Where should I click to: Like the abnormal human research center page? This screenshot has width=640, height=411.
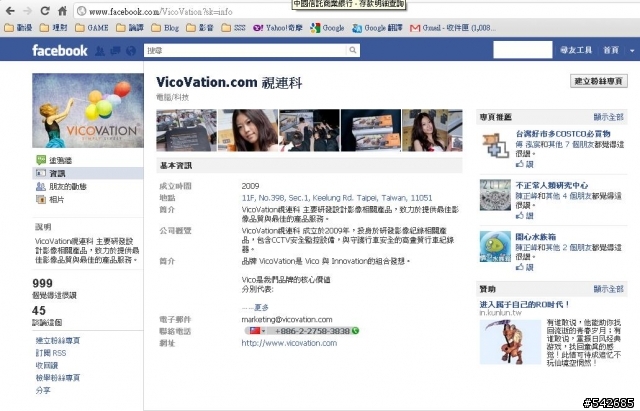tap(525, 215)
